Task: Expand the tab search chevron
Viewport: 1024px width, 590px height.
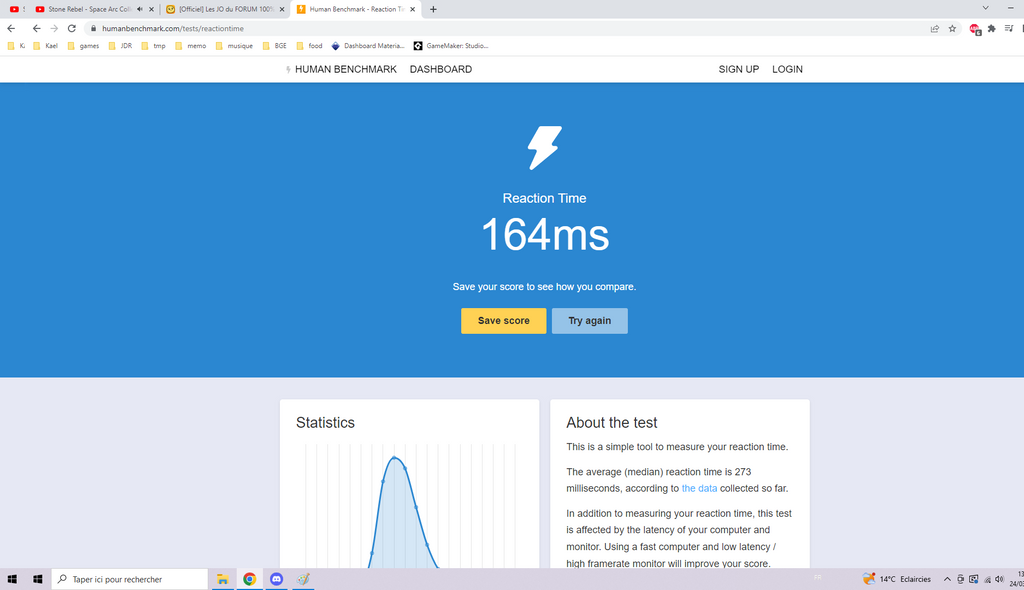Action: click(x=985, y=9)
